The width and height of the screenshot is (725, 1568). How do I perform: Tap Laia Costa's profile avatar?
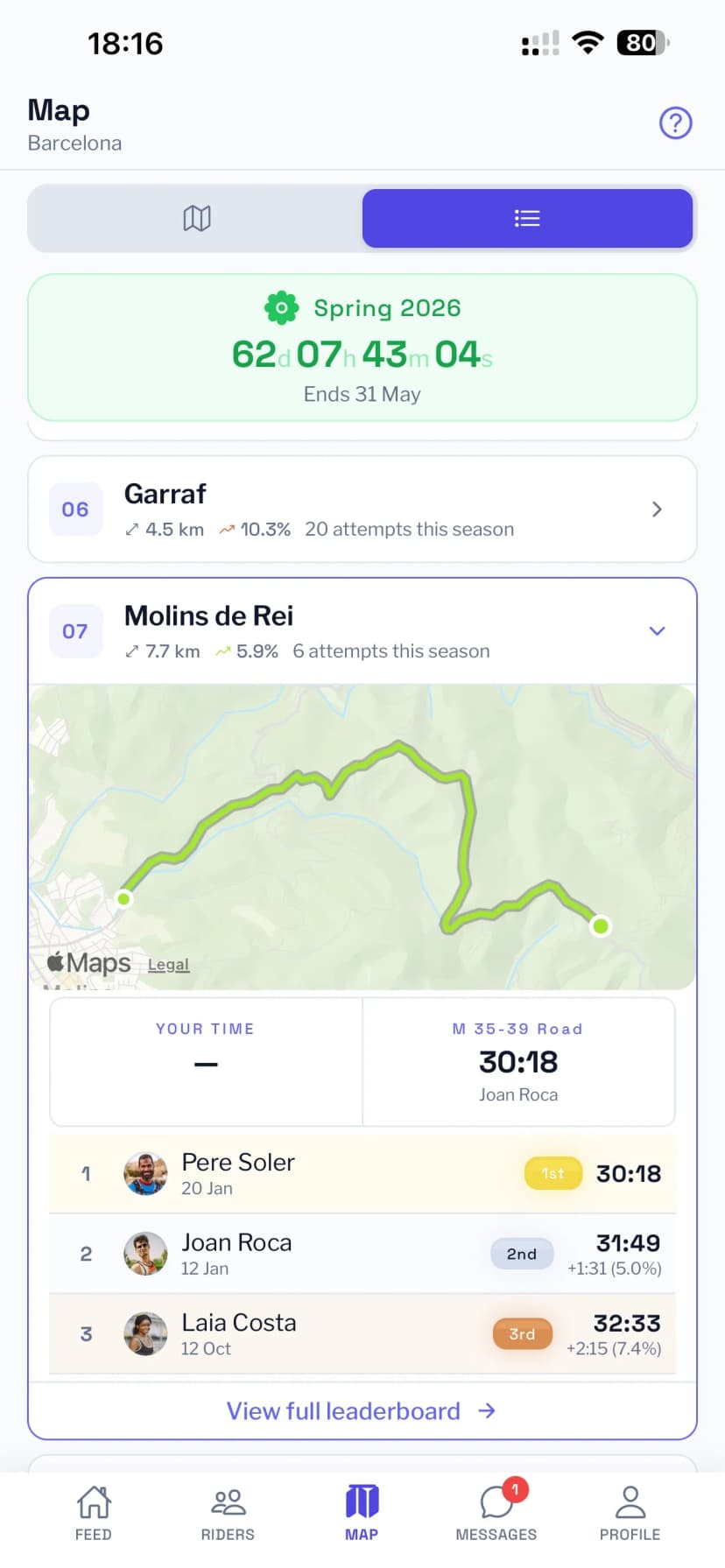click(145, 1333)
